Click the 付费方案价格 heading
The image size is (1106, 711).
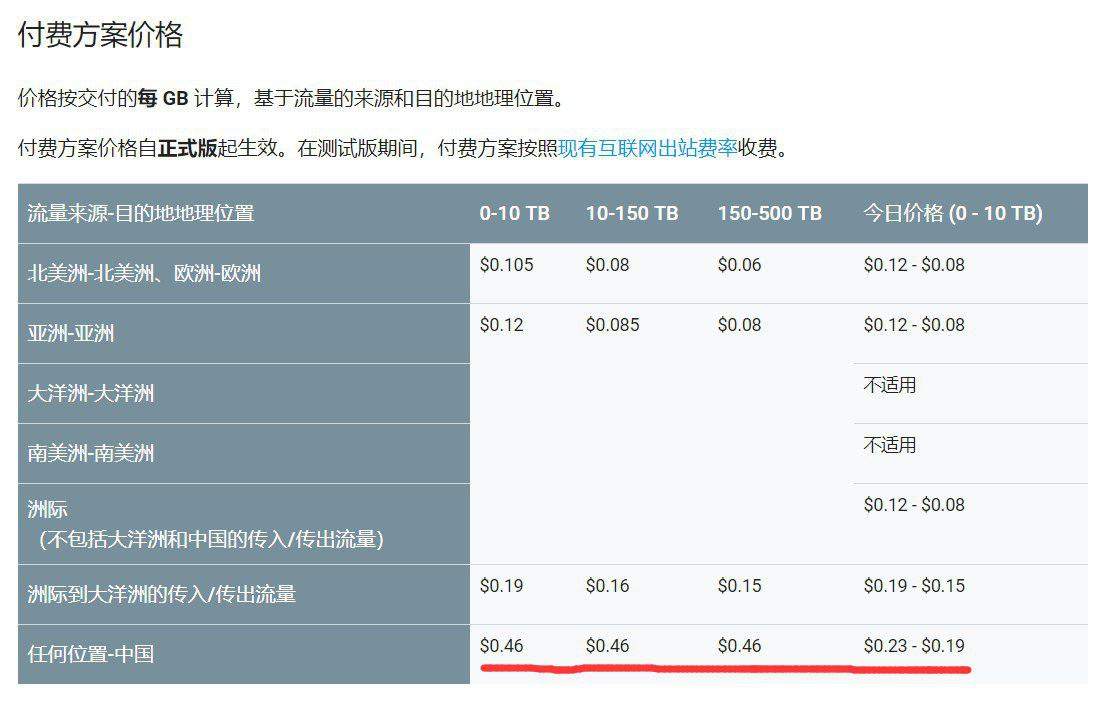pyautogui.click(x=100, y=35)
